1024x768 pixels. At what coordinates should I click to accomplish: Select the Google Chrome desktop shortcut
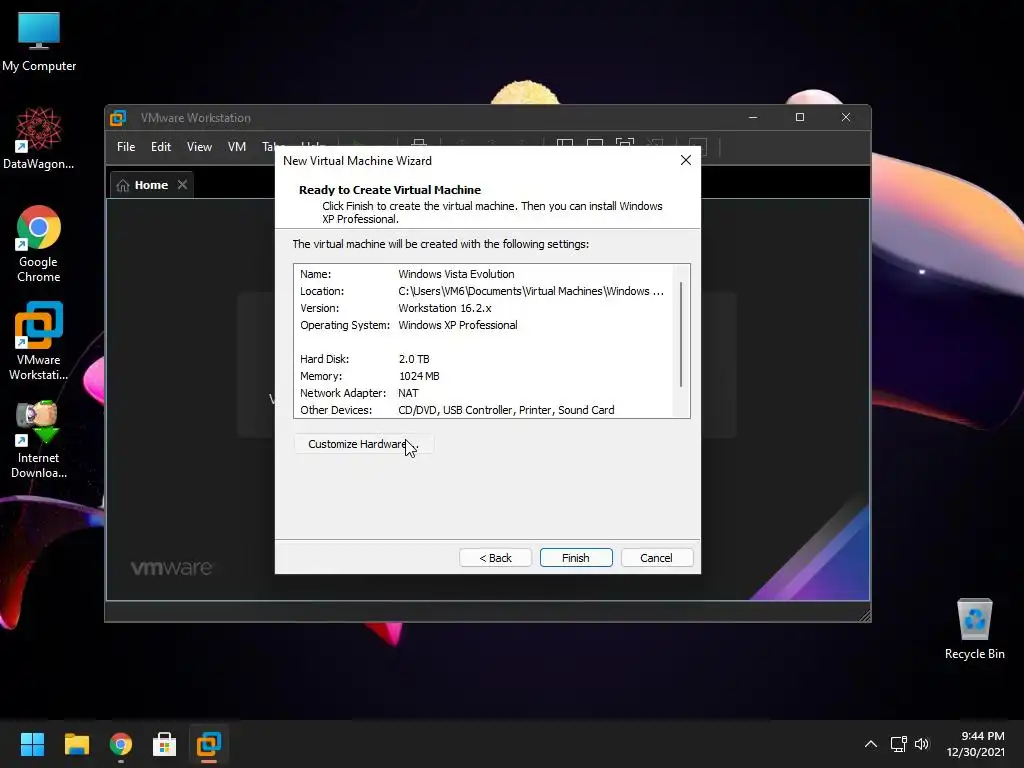pos(39,244)
